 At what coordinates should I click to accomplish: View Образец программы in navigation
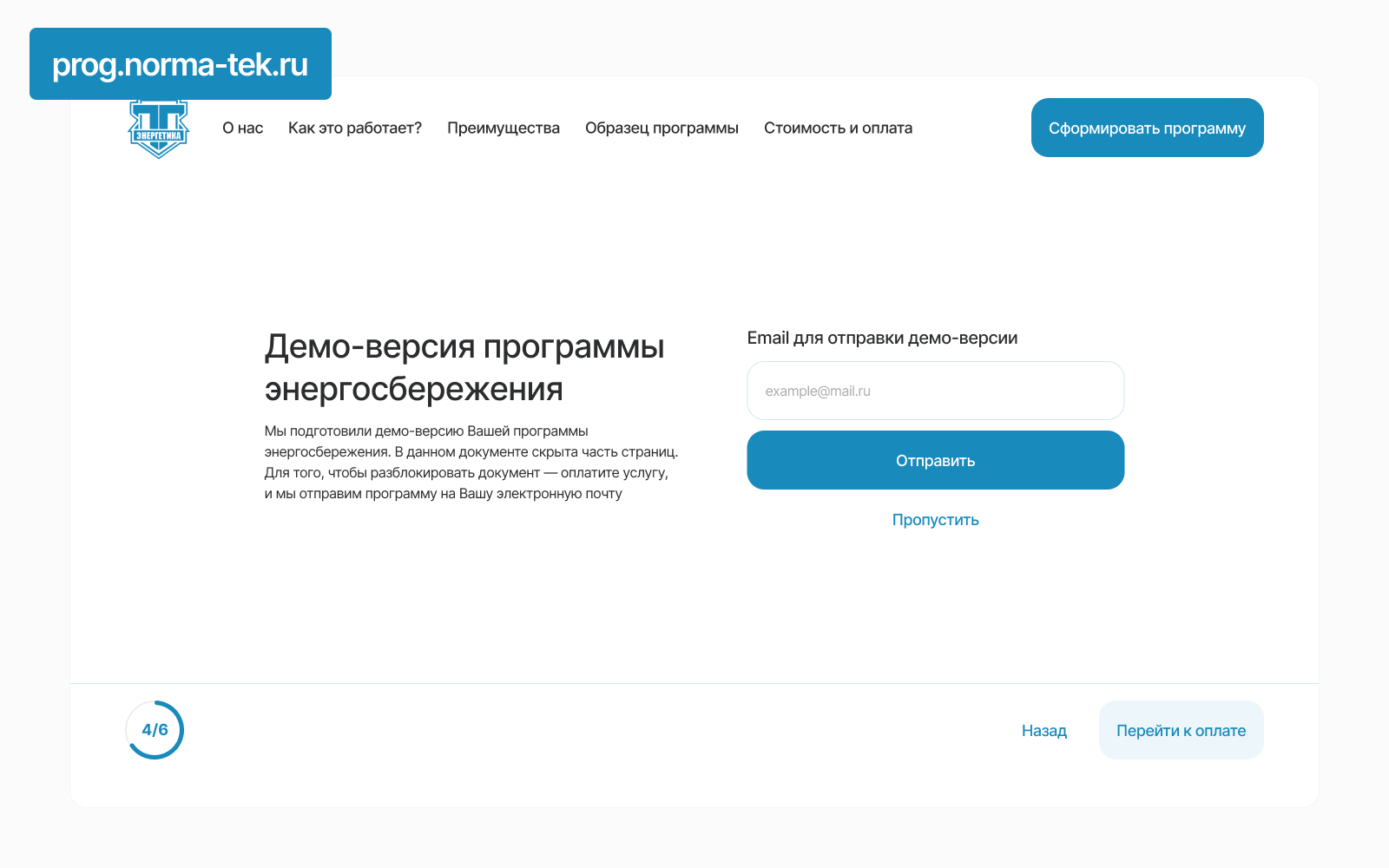(662, 128)
